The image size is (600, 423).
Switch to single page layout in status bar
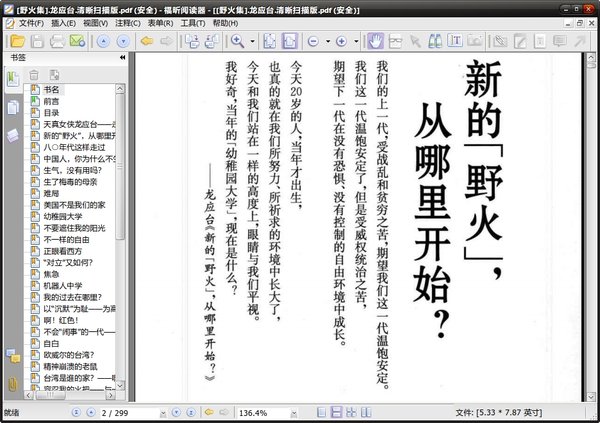tap(322, 412)
